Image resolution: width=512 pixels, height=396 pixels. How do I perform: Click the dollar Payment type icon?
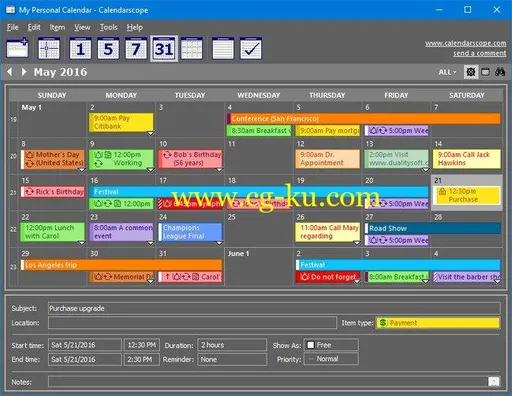pyautogui.click(x=383, y=323)
